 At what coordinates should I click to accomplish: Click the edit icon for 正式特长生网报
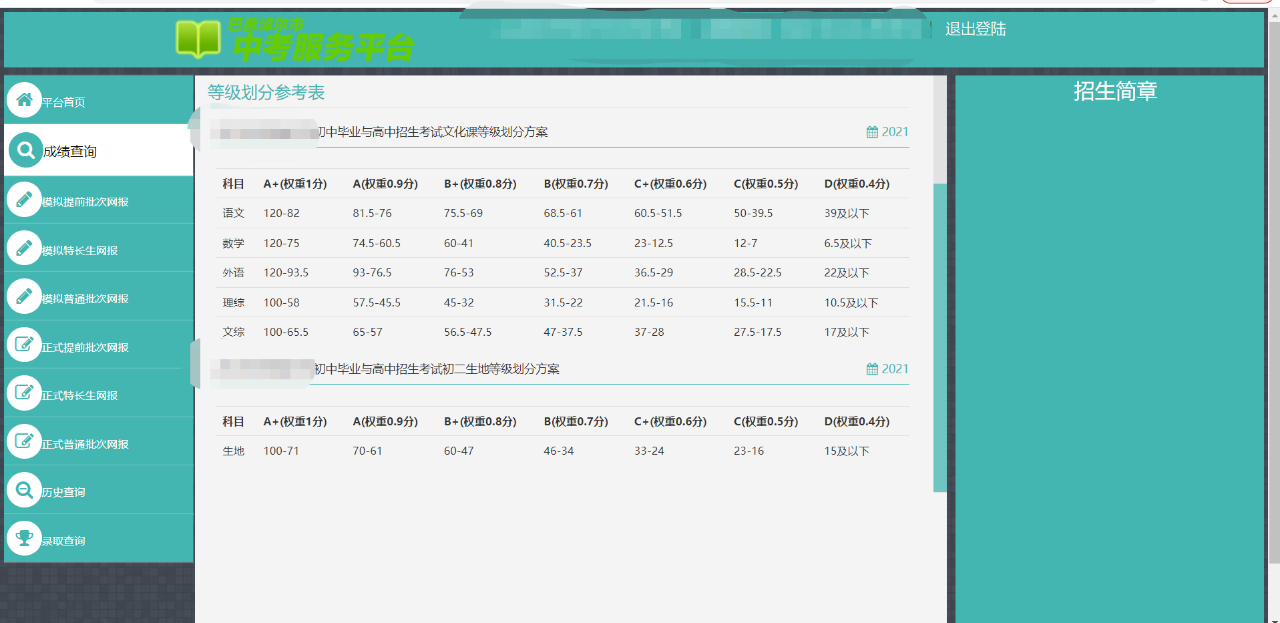click(x=24, y=393)
